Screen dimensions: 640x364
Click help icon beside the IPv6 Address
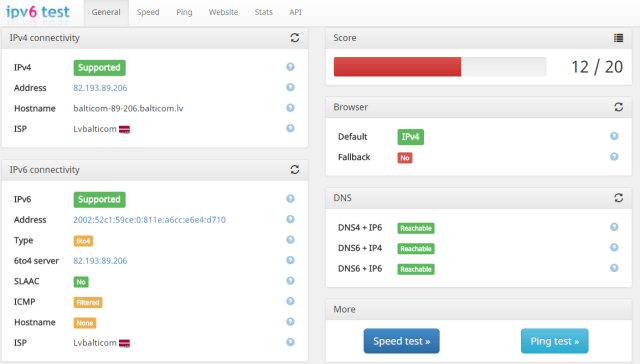pos(290,219)
